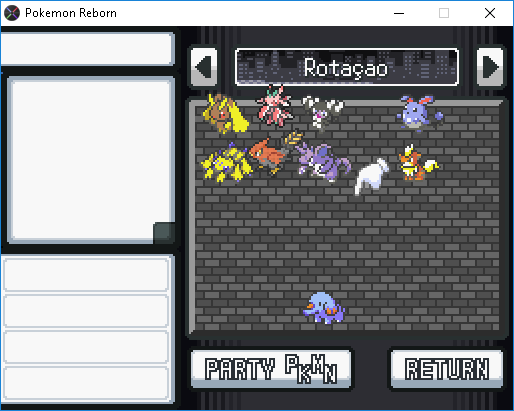Pick the blue Wooper Pokemon at the bottom
514x411 pixels.
[x=324, y=308]
